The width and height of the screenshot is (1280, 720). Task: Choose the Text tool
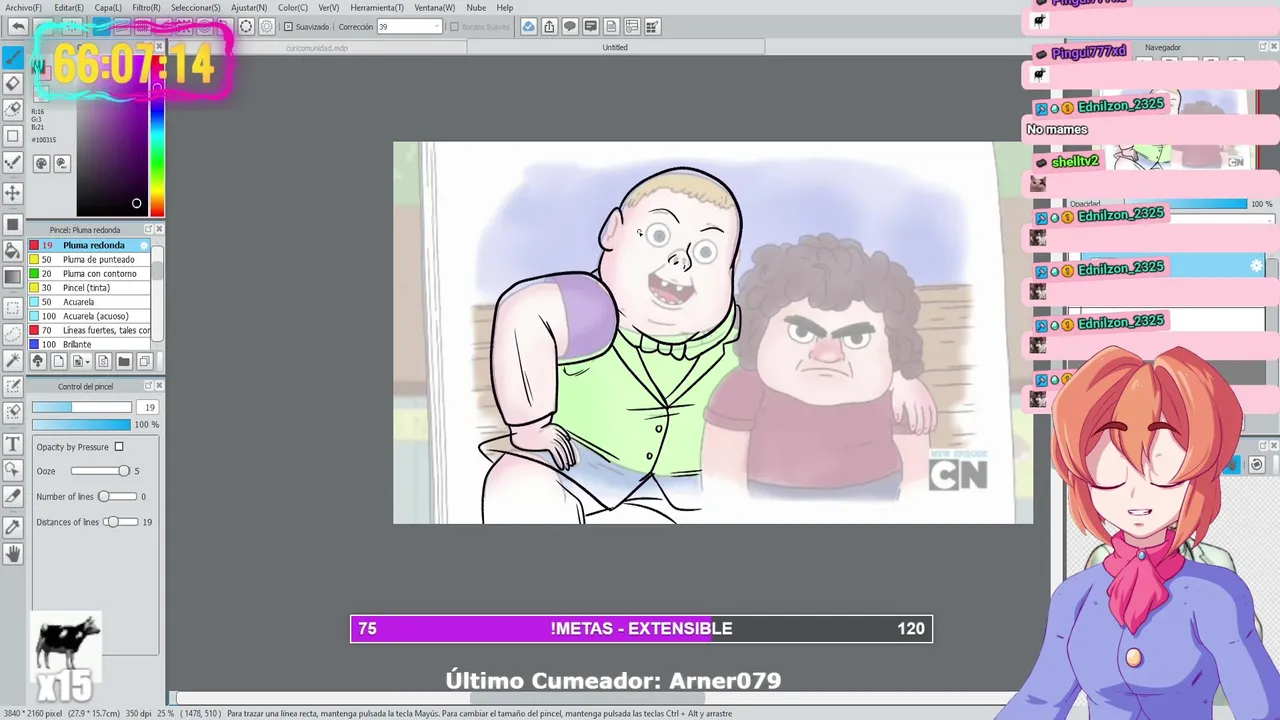(x=13, y=443)
